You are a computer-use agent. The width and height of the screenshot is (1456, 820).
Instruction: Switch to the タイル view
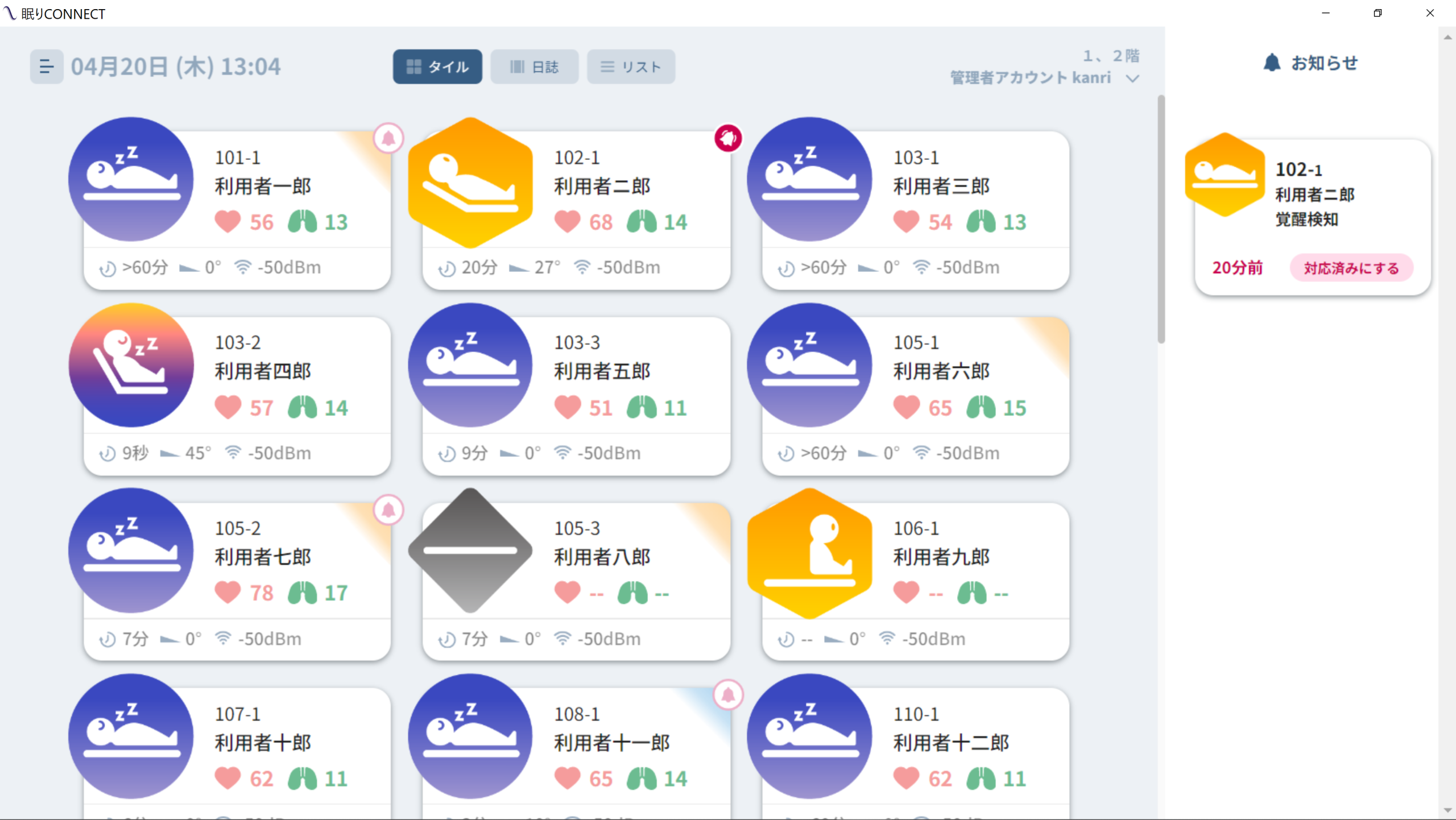coord(437,67)
